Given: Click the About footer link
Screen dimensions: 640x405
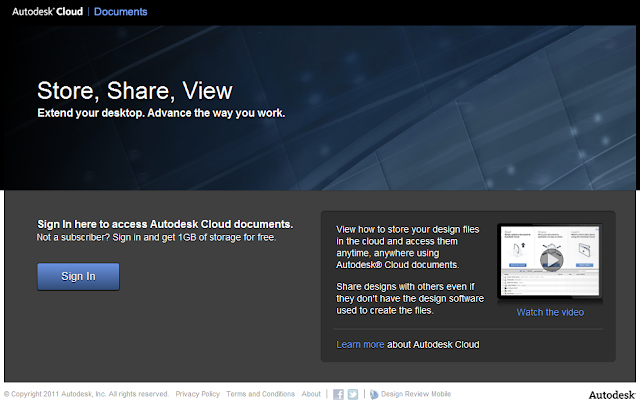Looking at the screenshot, I should tap(311, 394).
